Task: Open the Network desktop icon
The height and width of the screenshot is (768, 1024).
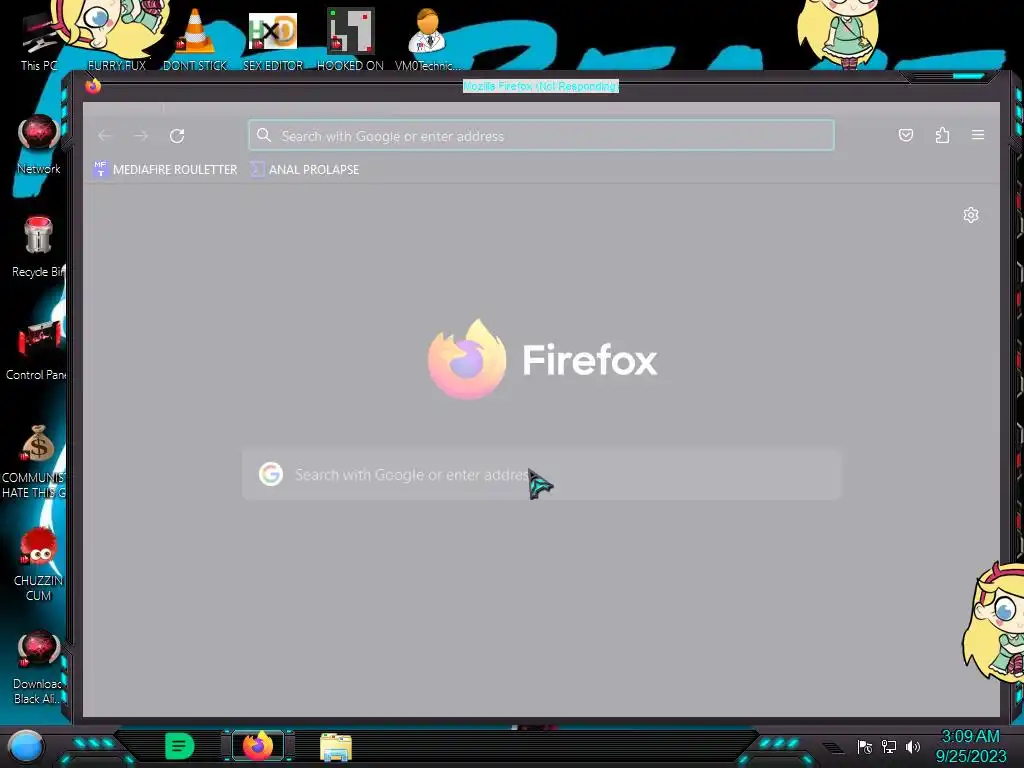Action: point(39,145)
